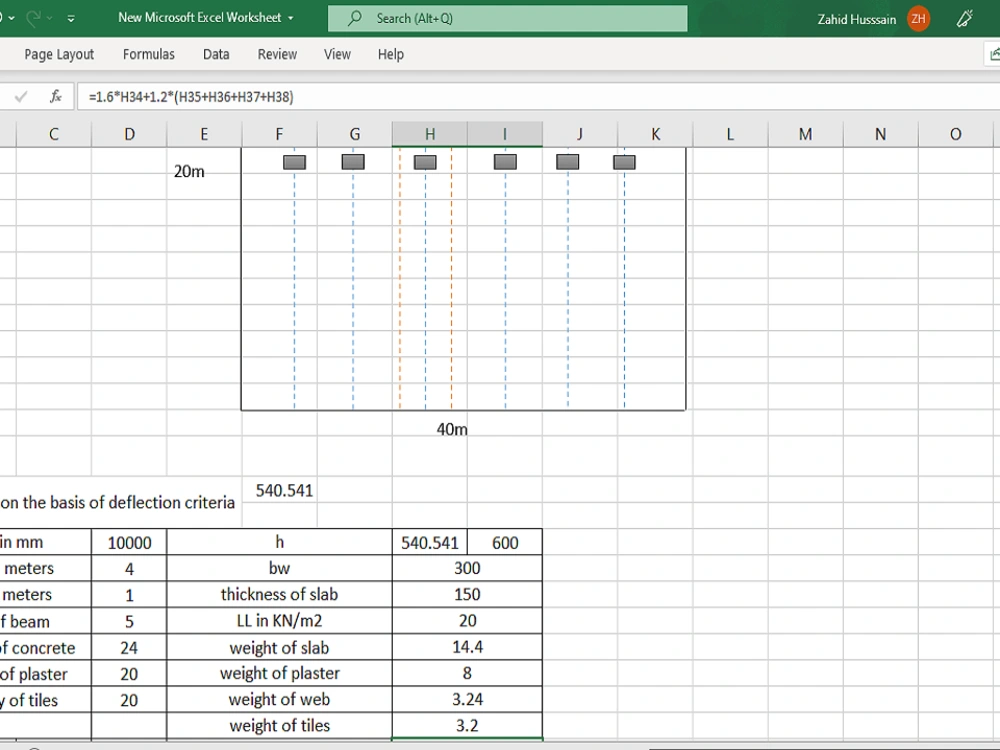Open the workbook title dropdown arrow

click(x=291, y=18)
